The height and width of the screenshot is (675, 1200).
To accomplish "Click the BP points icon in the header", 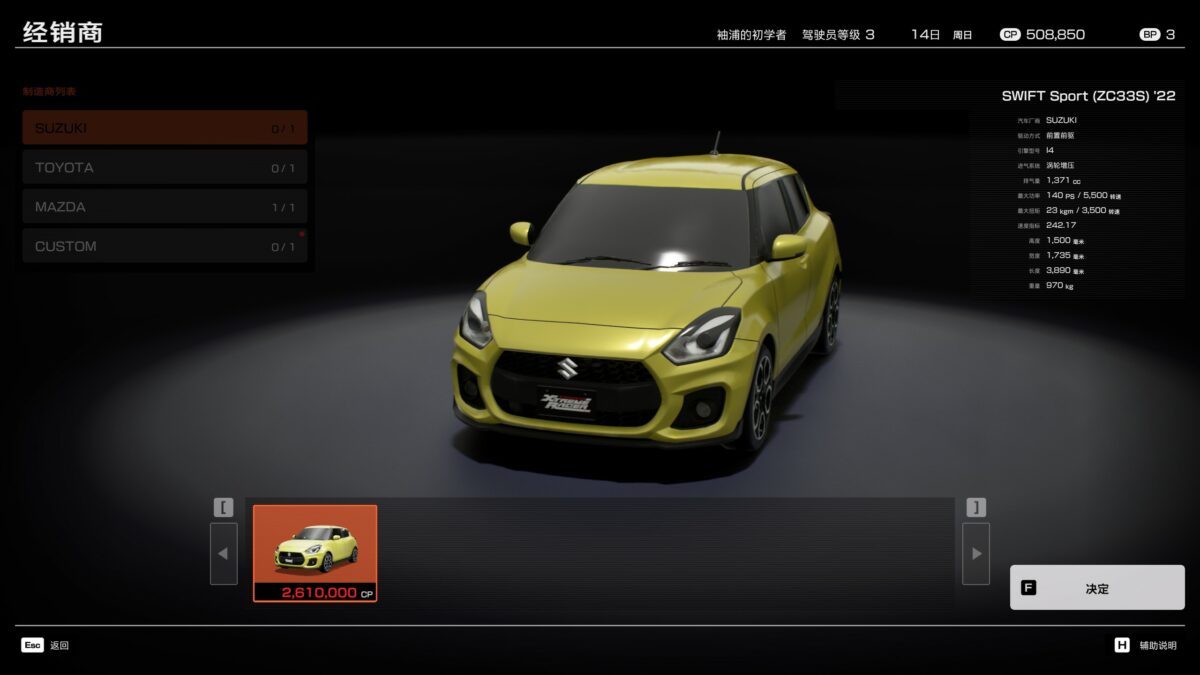I will [x=1150, y=35].
